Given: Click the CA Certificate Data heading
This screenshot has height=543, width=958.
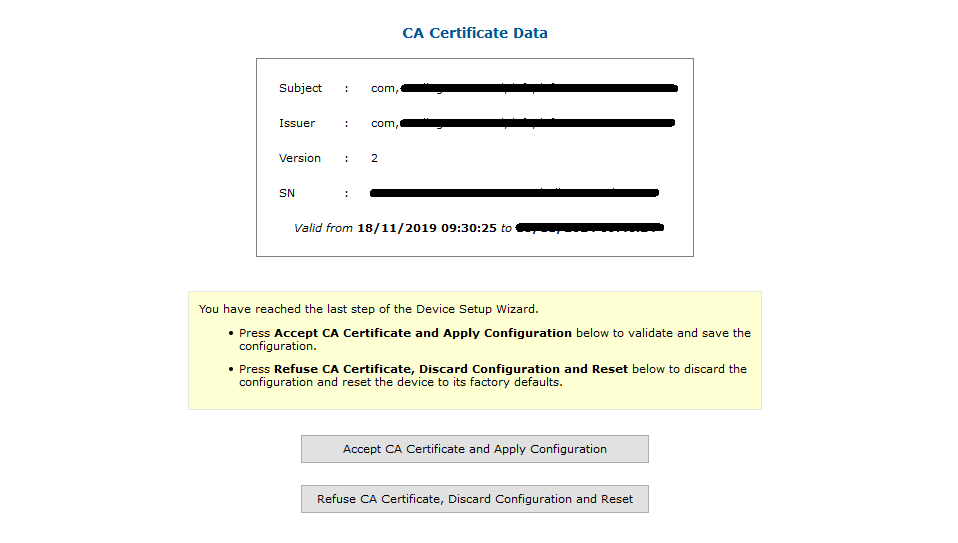Looking at the screenshot, I should (x=475, y=33).
